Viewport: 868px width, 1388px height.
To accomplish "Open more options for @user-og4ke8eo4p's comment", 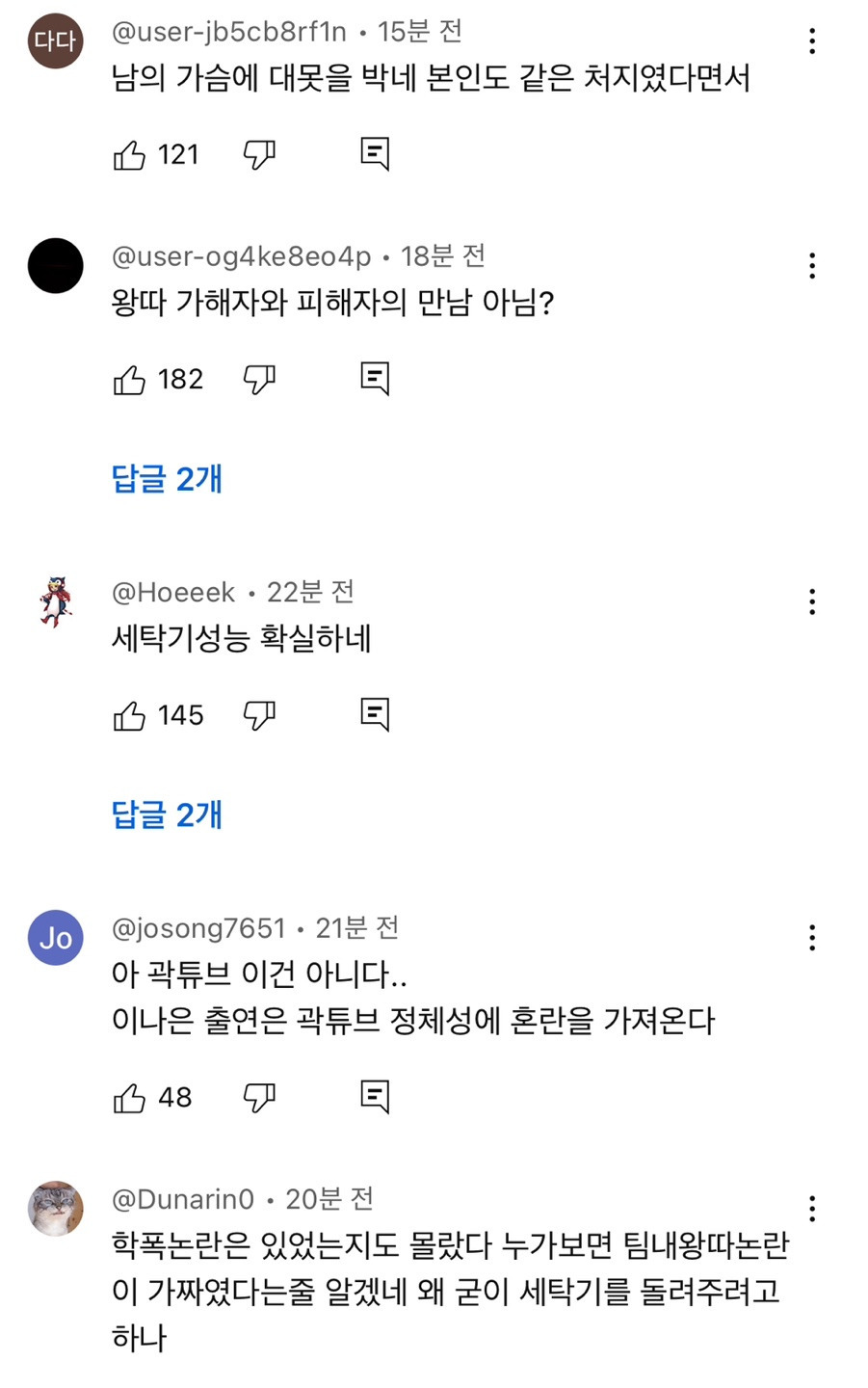I will tap(813, 265).
